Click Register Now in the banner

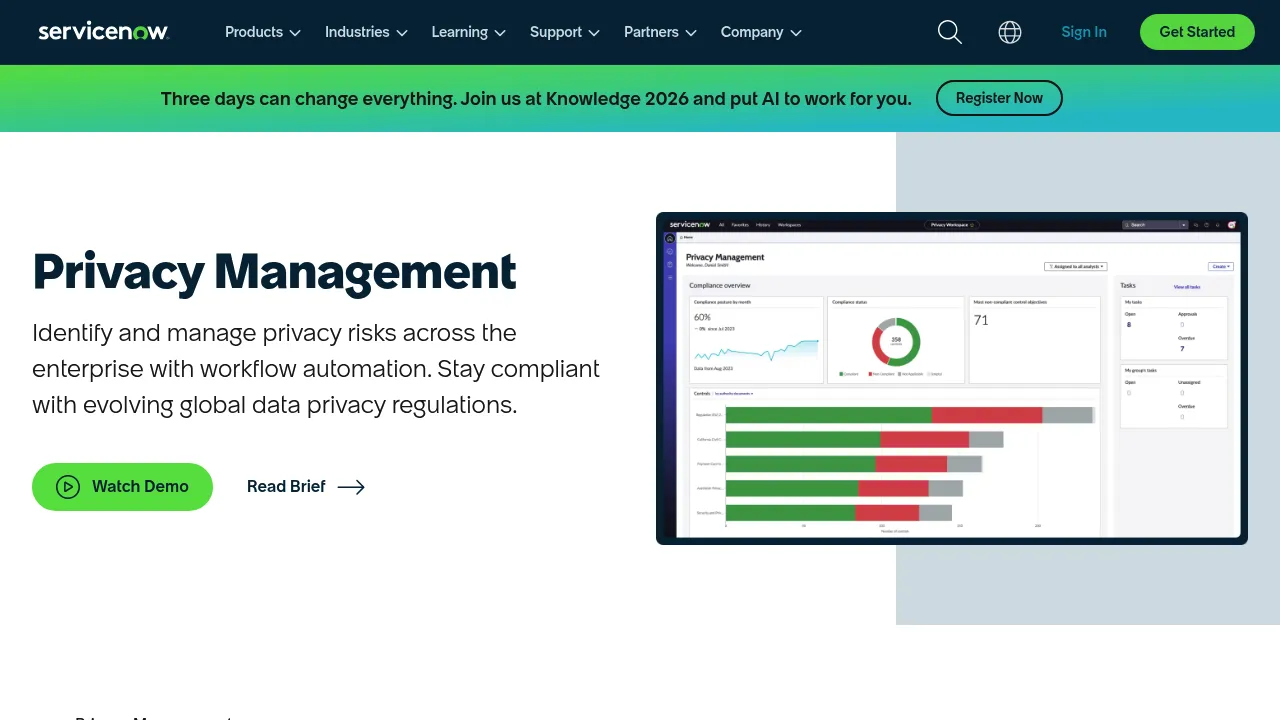click(x=999, y=98)
